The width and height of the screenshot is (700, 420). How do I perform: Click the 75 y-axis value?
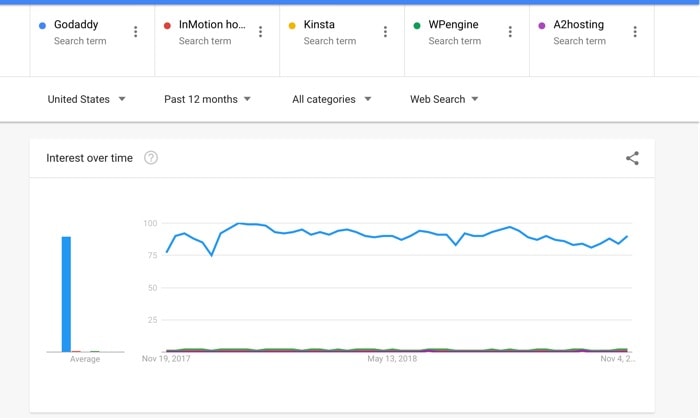(x=152, y=255)
